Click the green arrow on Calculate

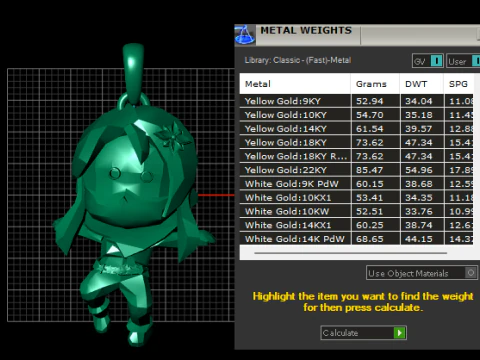pos(399,333)
